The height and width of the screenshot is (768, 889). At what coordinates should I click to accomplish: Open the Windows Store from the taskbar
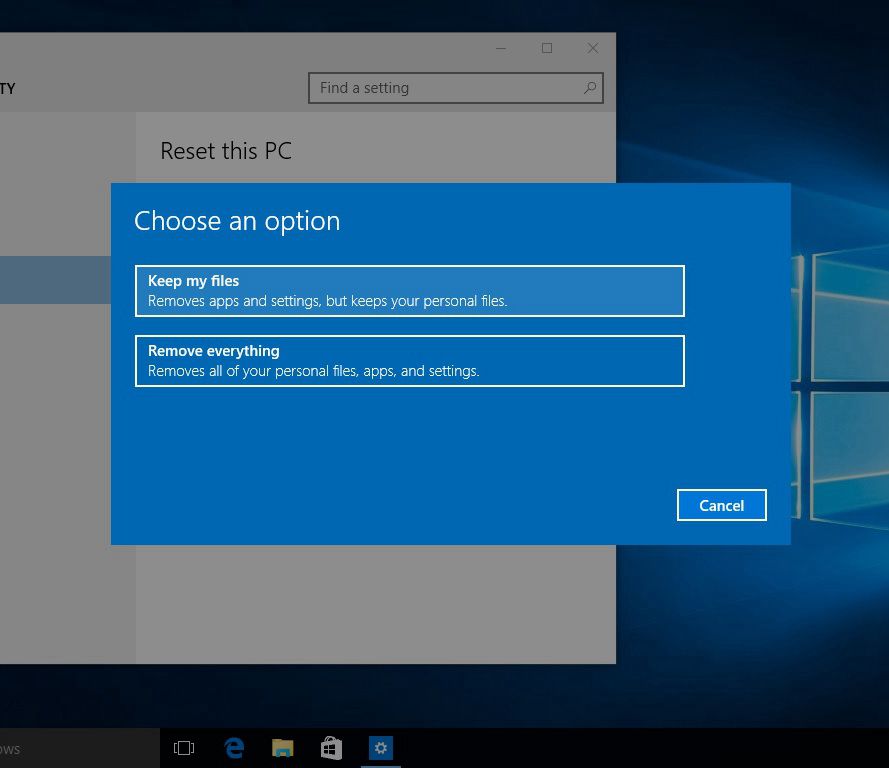click(x=331, y=747)
